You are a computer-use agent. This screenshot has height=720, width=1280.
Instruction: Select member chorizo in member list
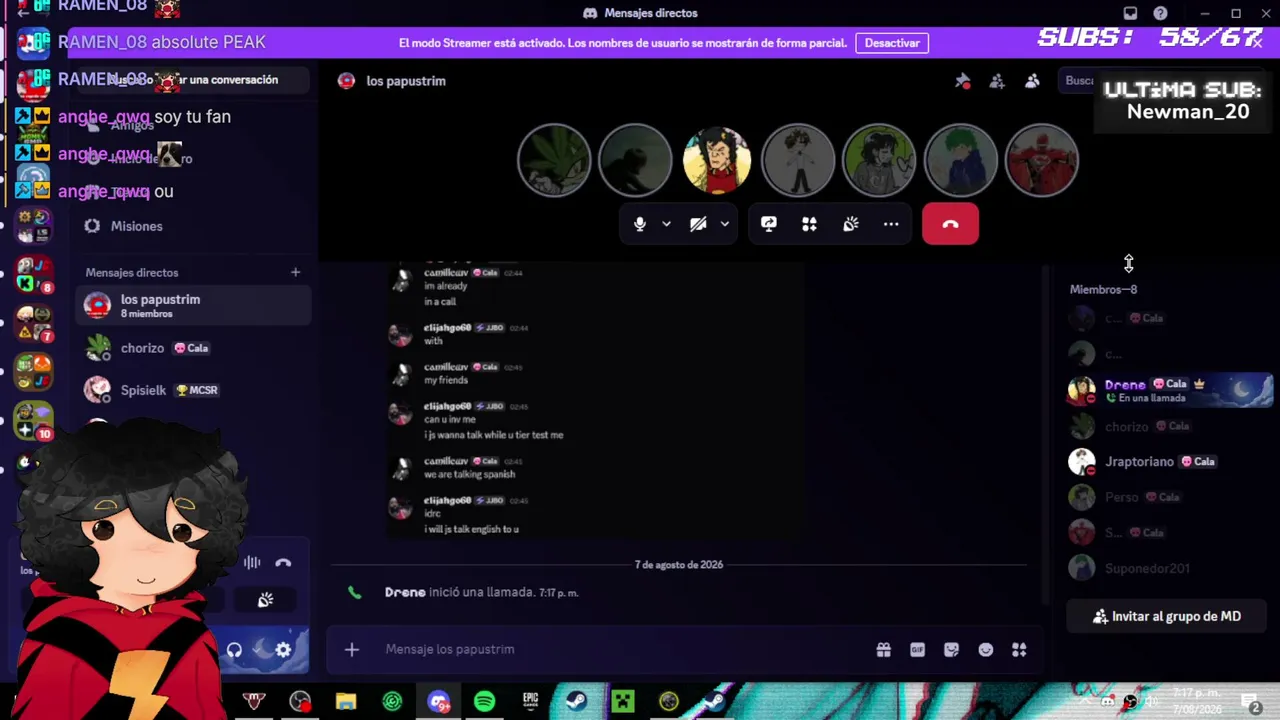tap(1169, 426)
